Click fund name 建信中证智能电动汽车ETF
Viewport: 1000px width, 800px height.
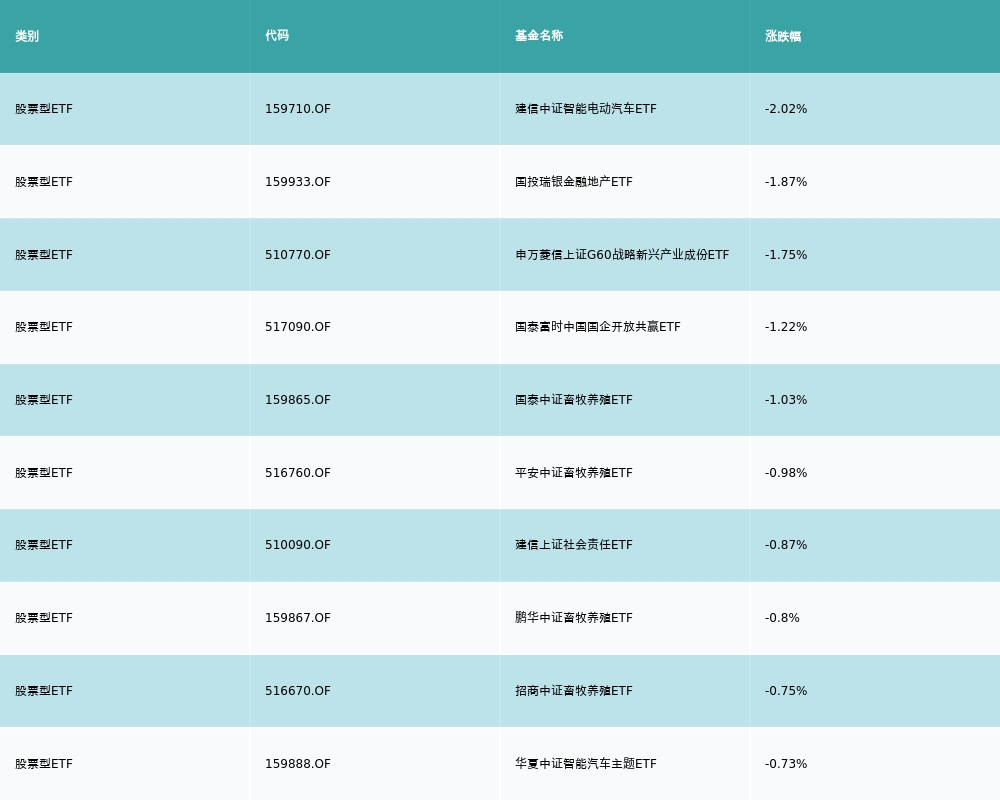pyautogui.click(x=585, y=109)
